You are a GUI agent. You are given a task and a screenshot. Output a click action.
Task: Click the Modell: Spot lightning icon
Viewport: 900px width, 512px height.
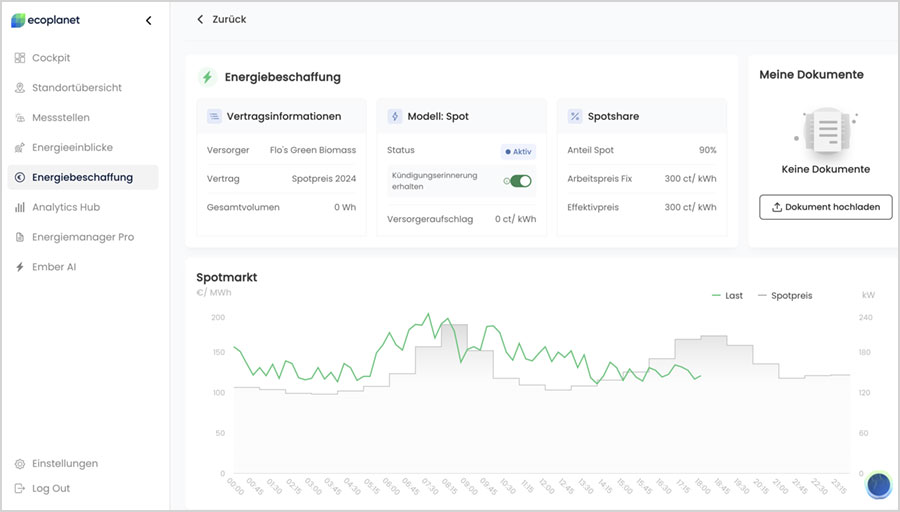pyautogui.click(x=395, y=117)
